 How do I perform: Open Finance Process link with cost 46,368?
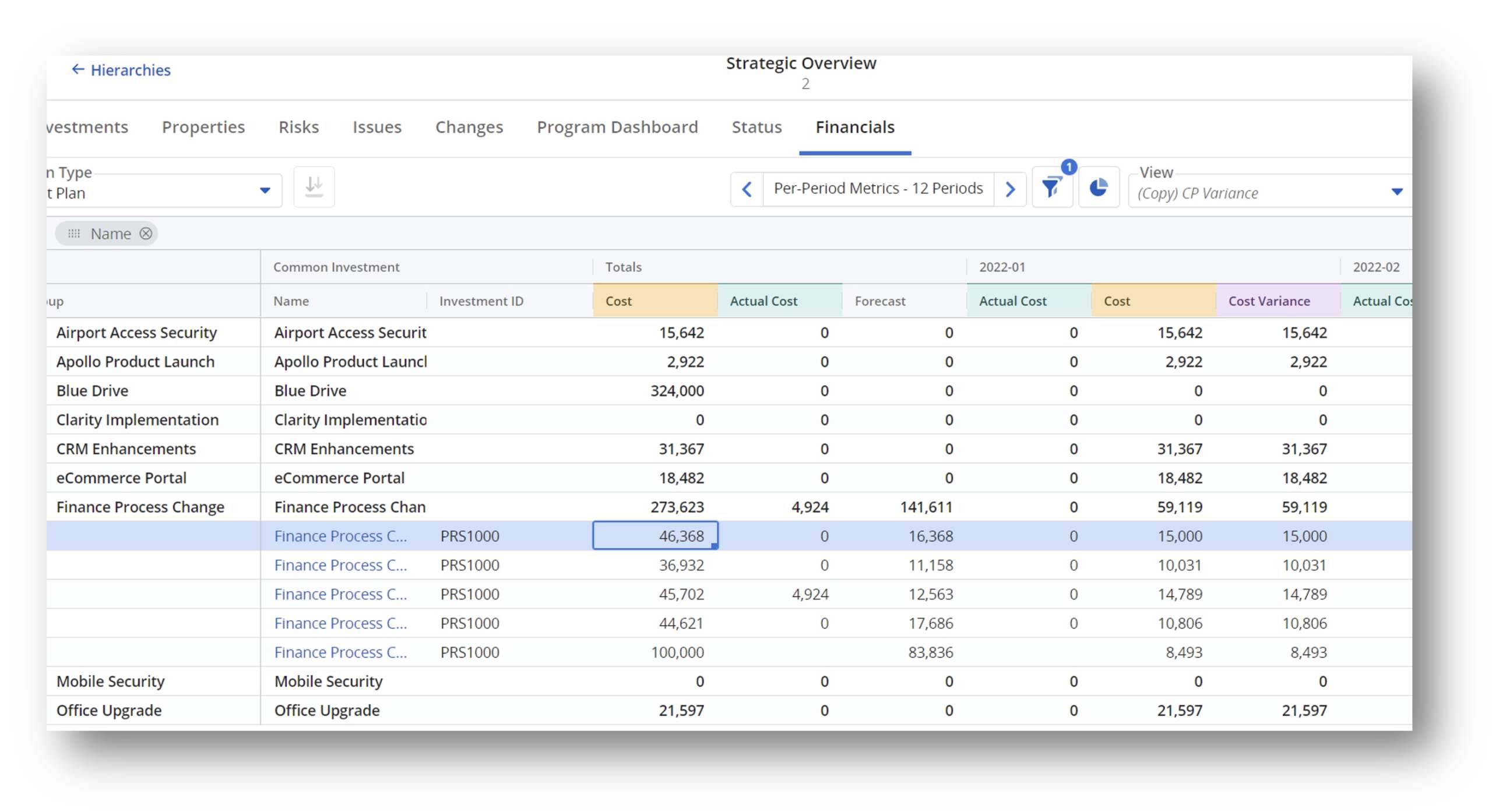[340, 536]
